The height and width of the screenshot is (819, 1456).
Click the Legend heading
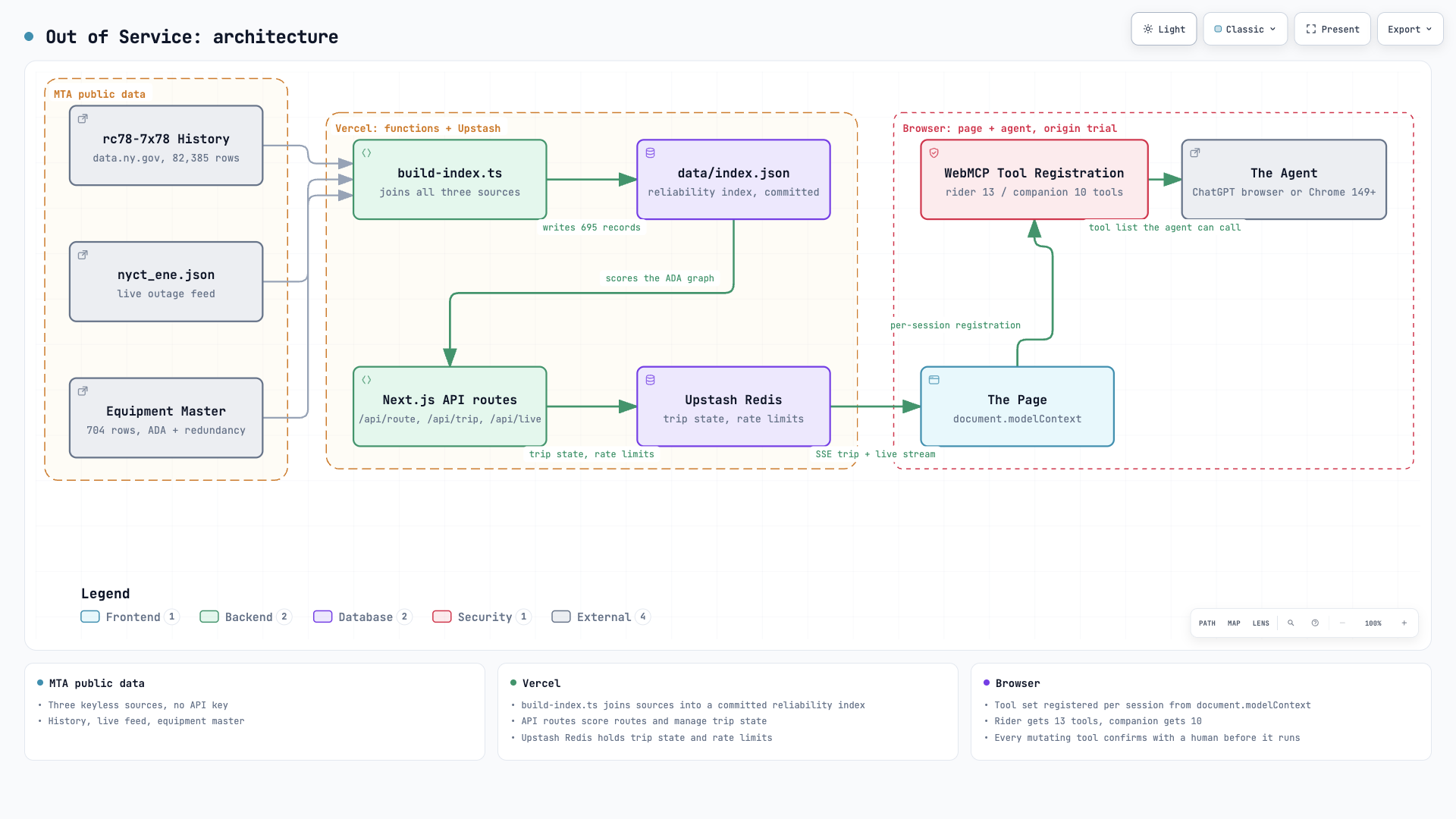coord(105,594)
